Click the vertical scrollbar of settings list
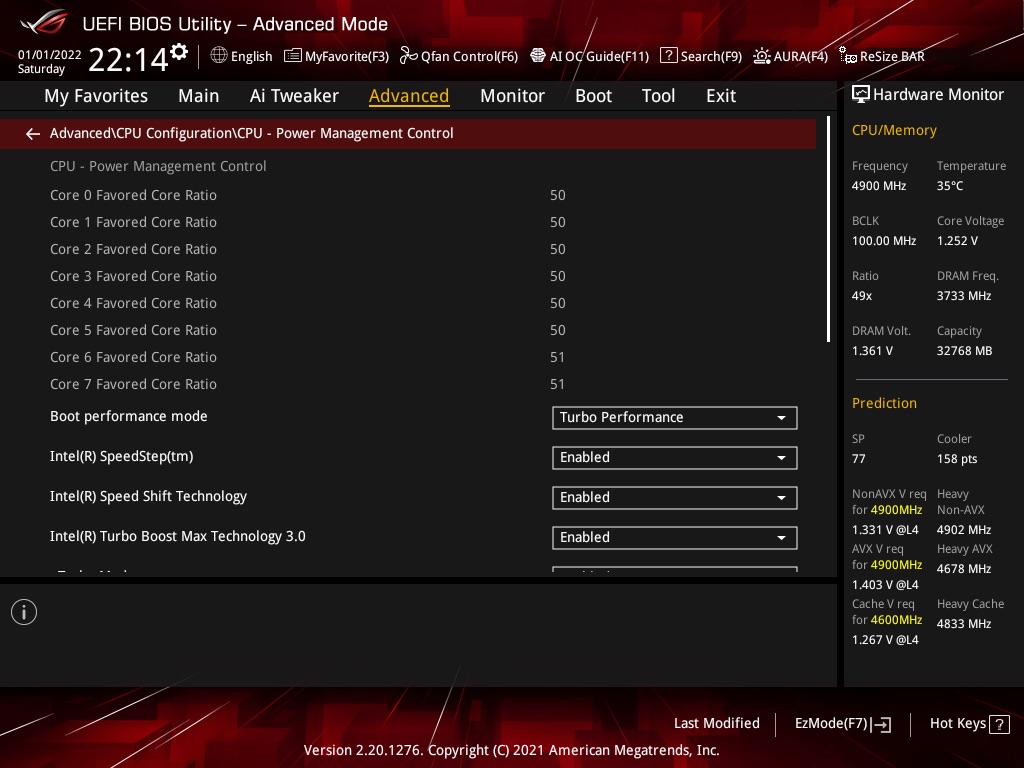This screenshot has width=1024, height=768. coord(828,229)
